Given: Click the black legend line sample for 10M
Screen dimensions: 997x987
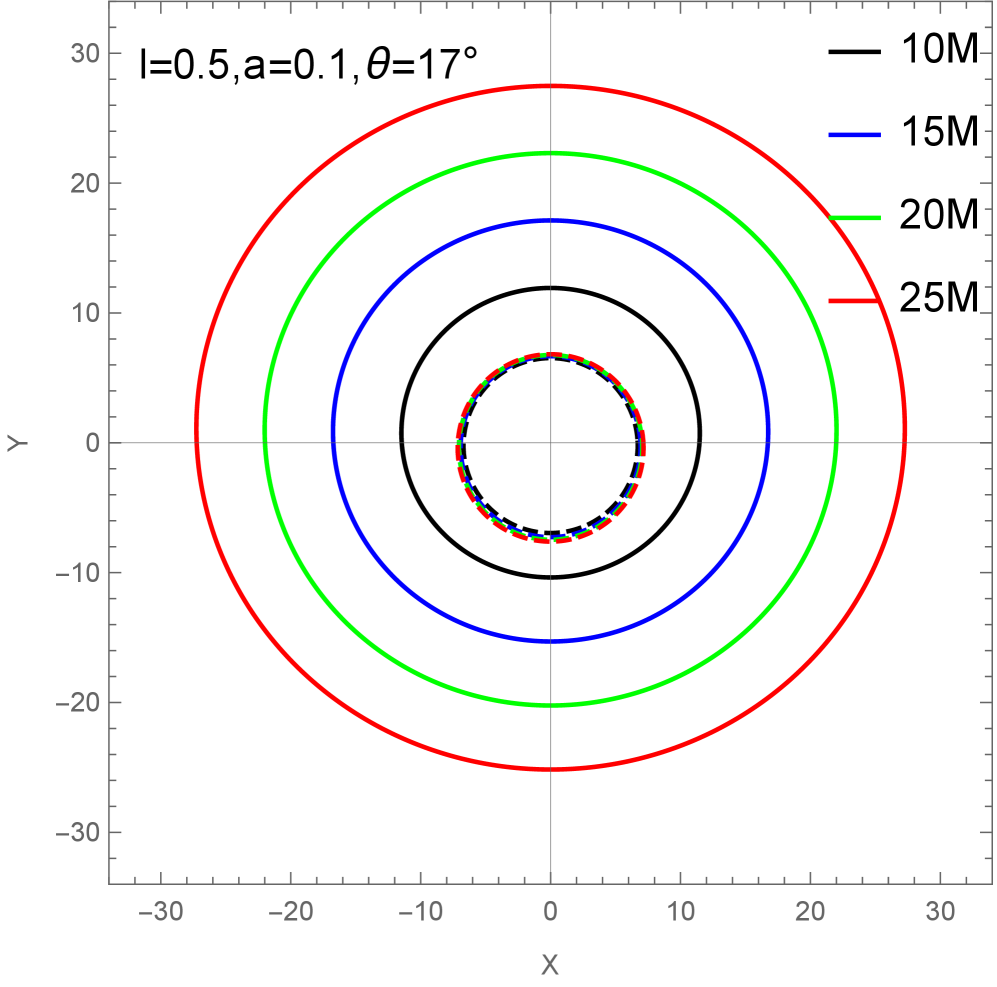Looking at the screenshot, I should click(855, 52).
